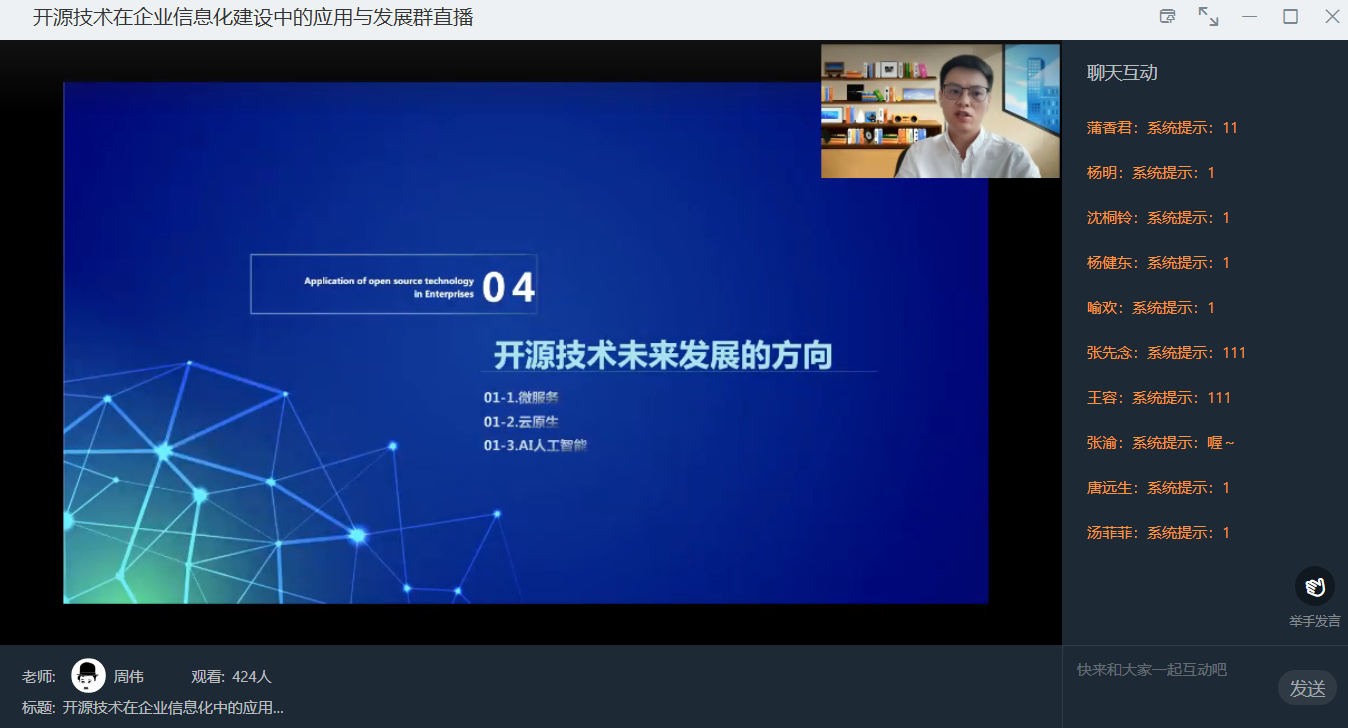Select the presenter webcam video thumbnail
Viewport: 1348px width, 728px height.
[x=940, y=111]
